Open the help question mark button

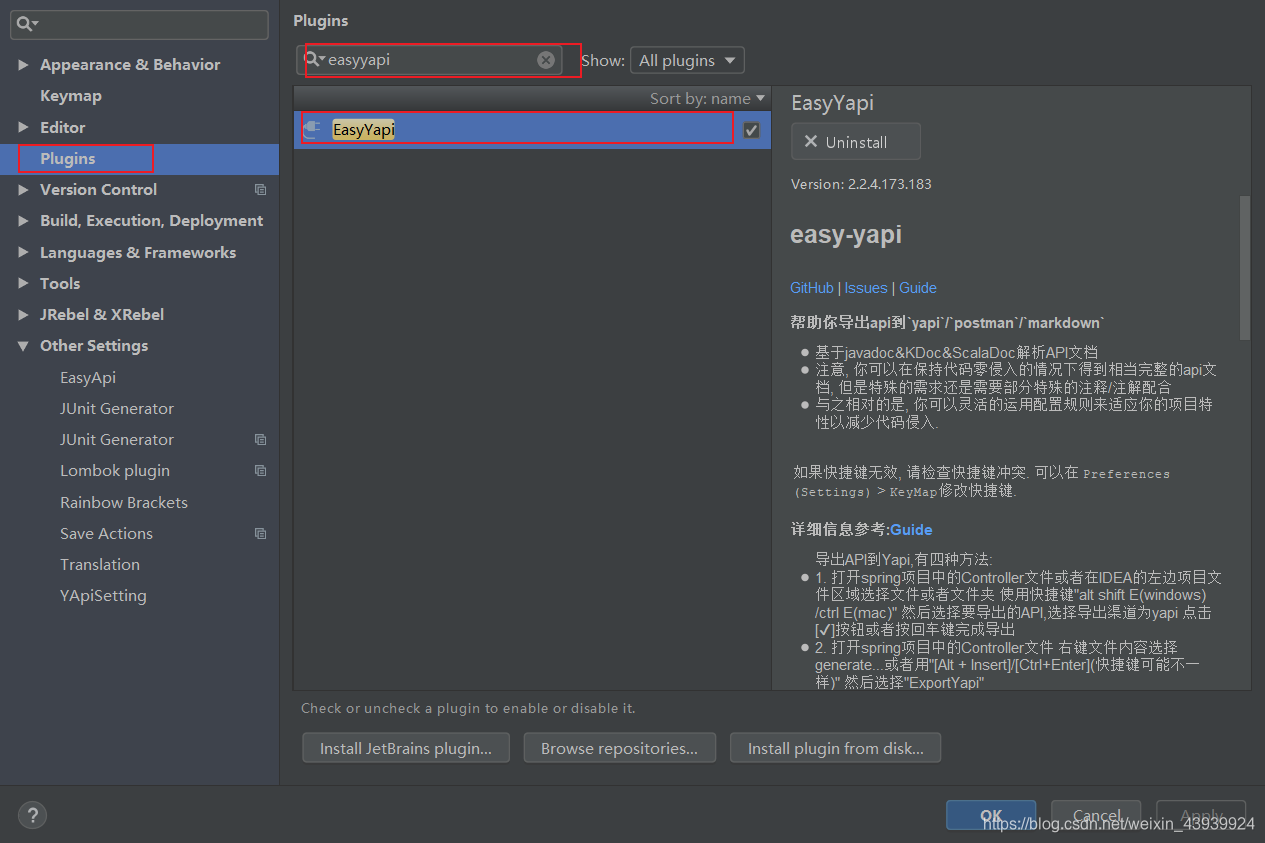tap(33, 815)
